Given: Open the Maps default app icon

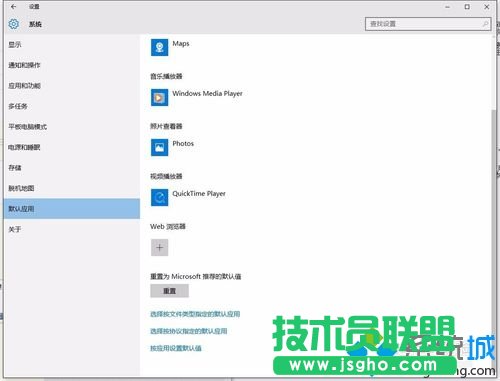Looking at the screenshot, I should tap(159, 47).
